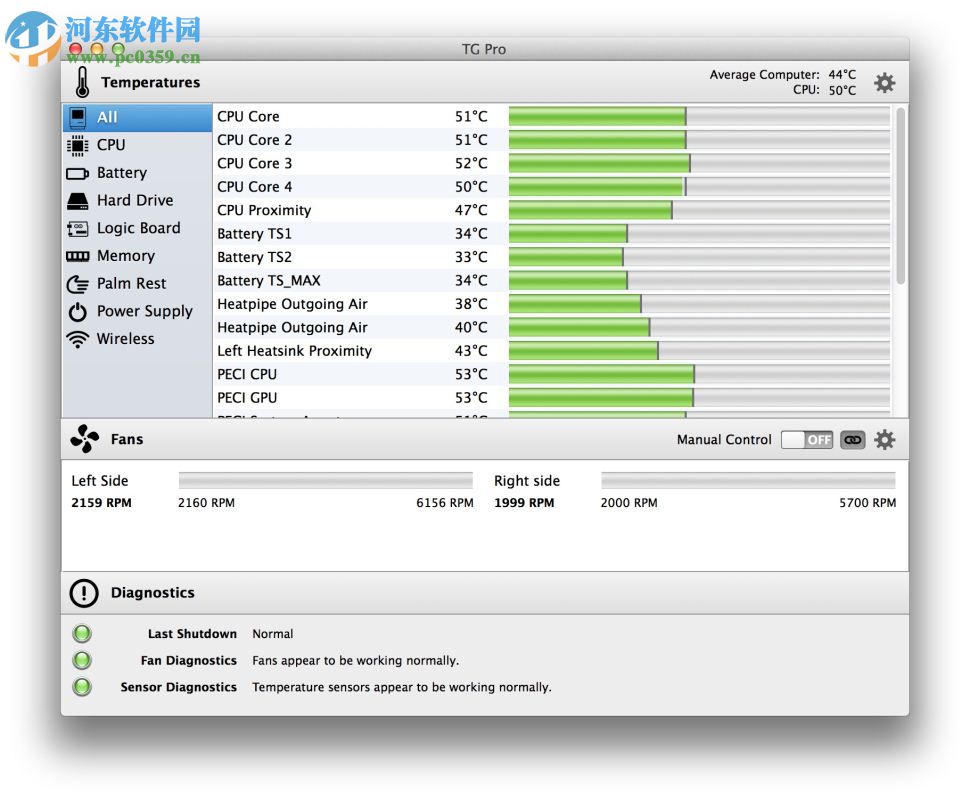Screen dimensions: 970x800
Task: Select the All sensors category
Action: (107, 117)
